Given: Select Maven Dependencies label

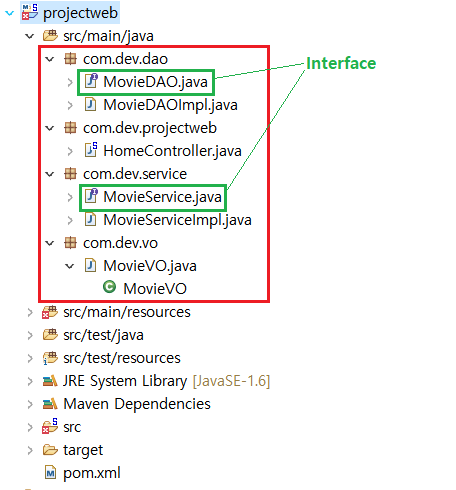Looking at the screenshot, I should pyautogui.click(x=137, y=404).
